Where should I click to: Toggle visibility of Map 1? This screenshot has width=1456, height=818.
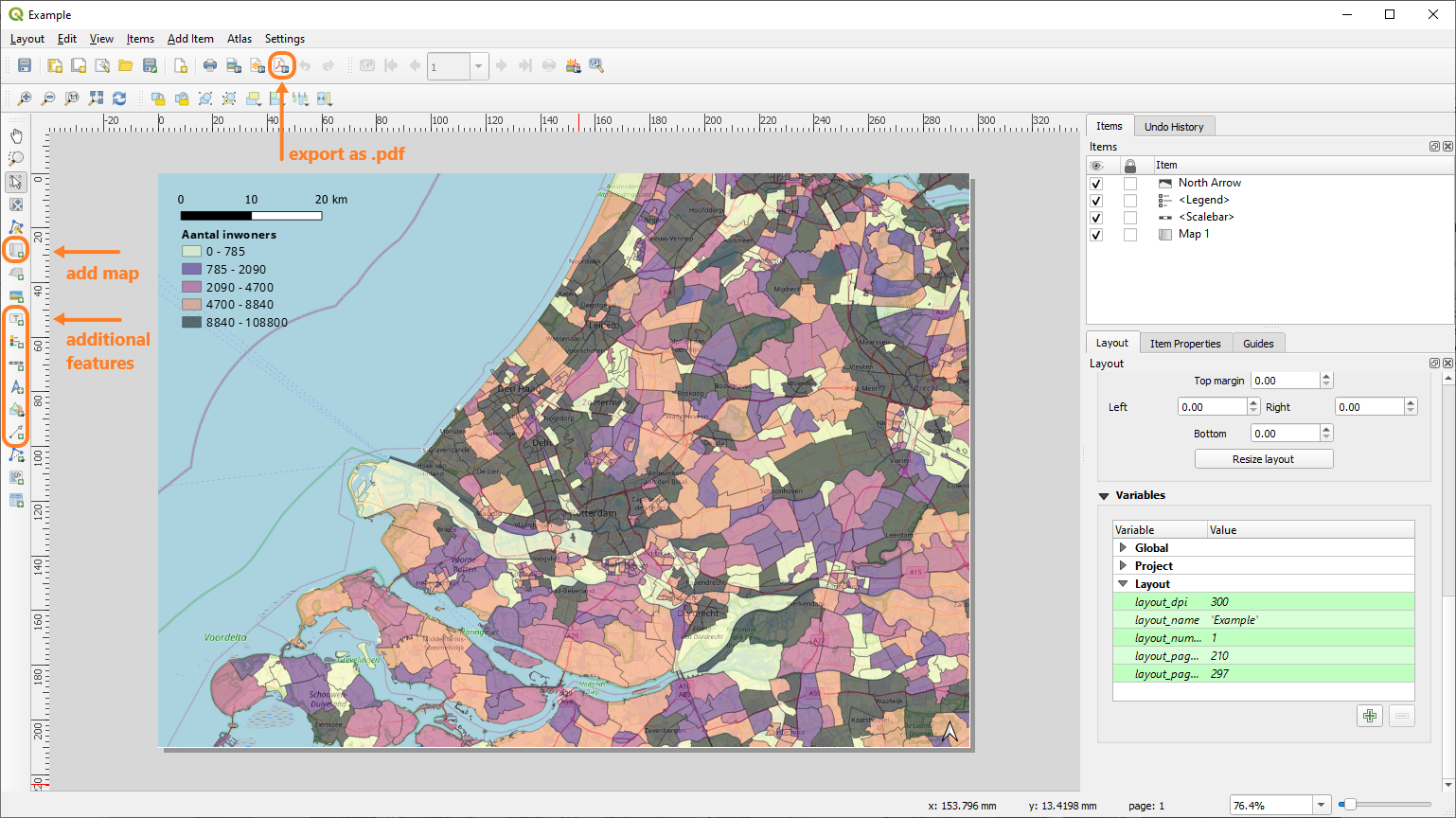[1095, 235]
